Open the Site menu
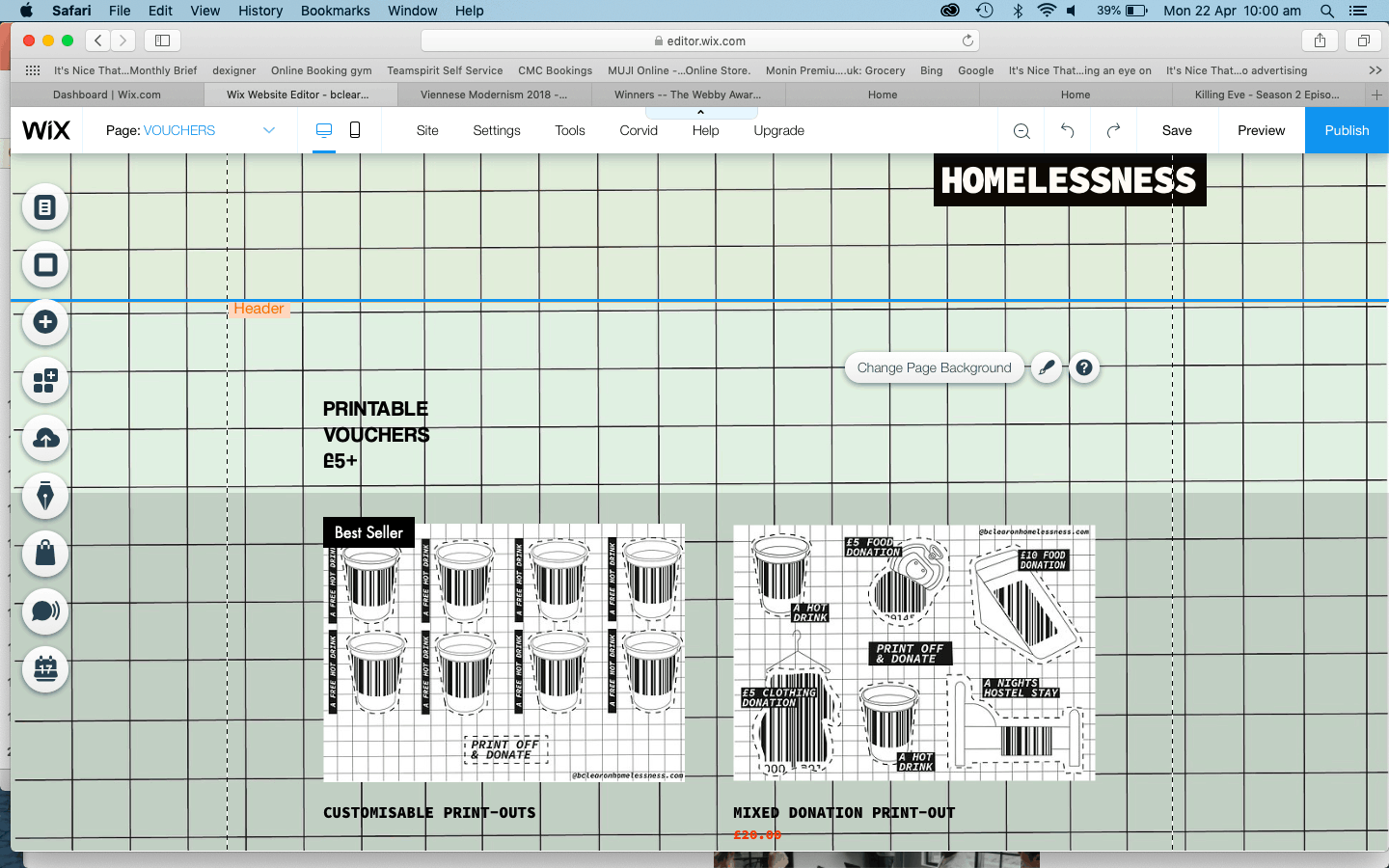This screenshot has width=1389, height=868. pyautogui.click(x=427, y=130)
